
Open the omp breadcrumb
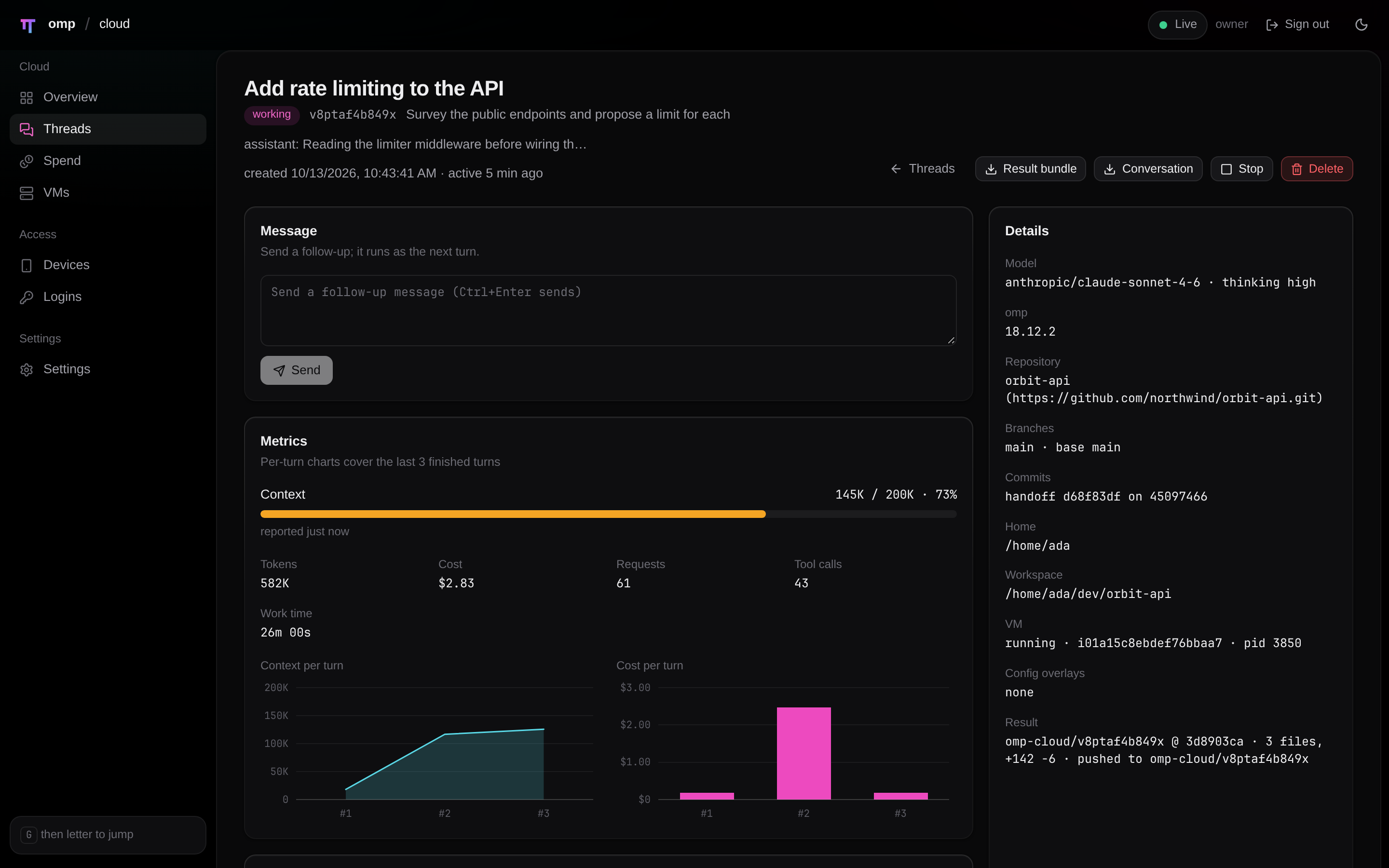(61, 24)
